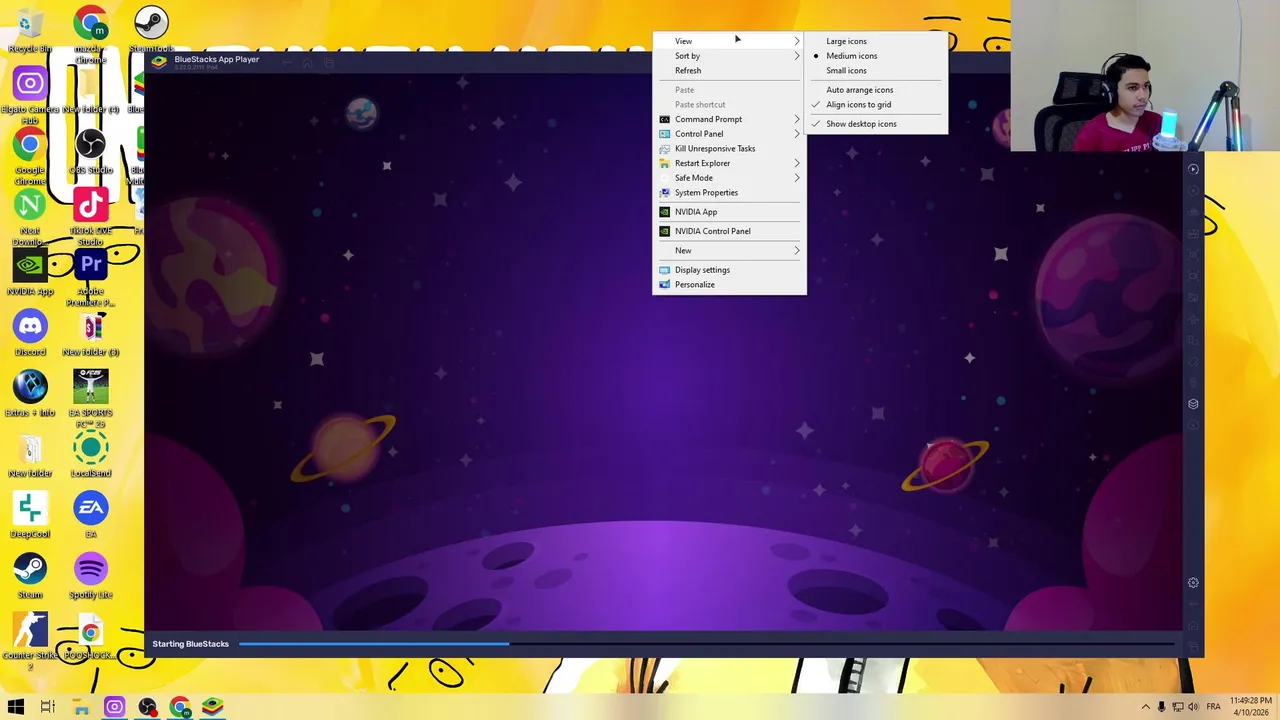
Task: Expand the Safe Mode submenu
Action: (729, 178)
